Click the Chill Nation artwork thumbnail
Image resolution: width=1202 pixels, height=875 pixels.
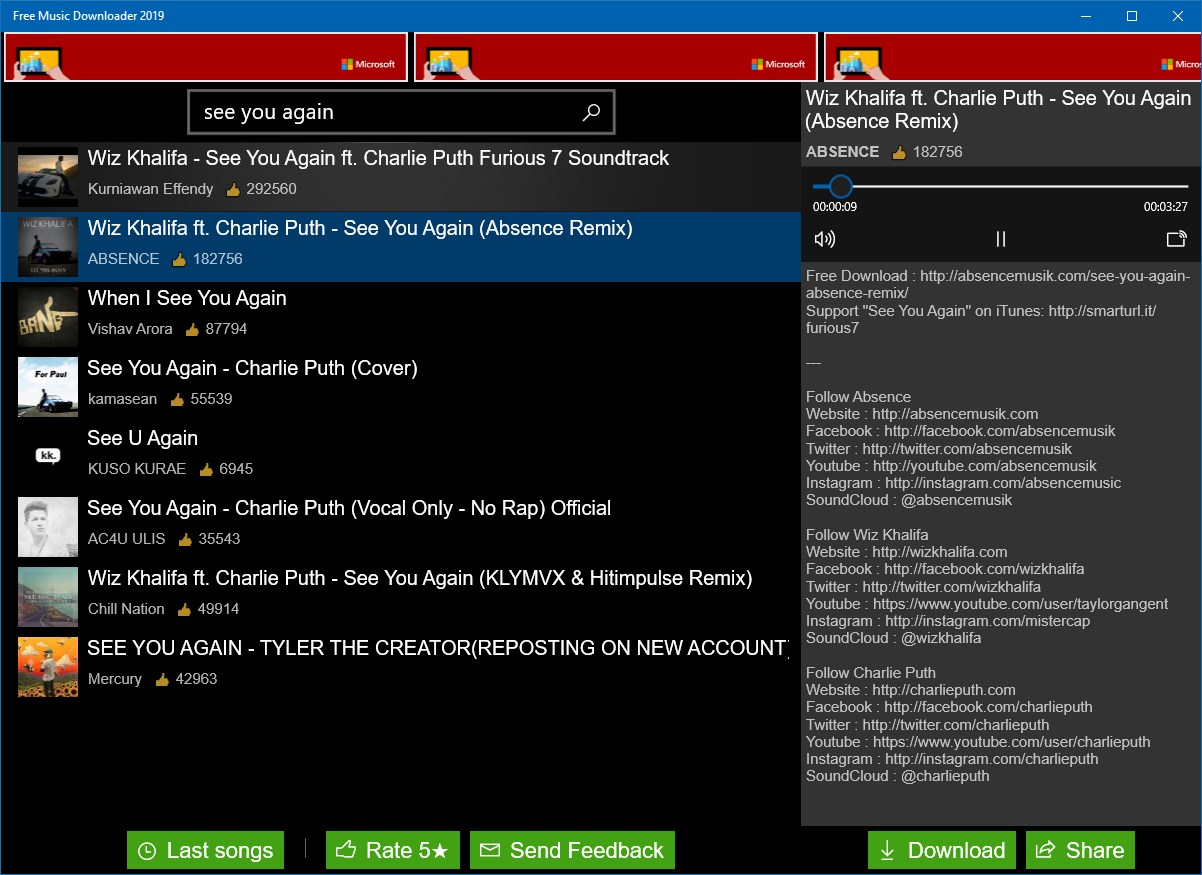48,597
